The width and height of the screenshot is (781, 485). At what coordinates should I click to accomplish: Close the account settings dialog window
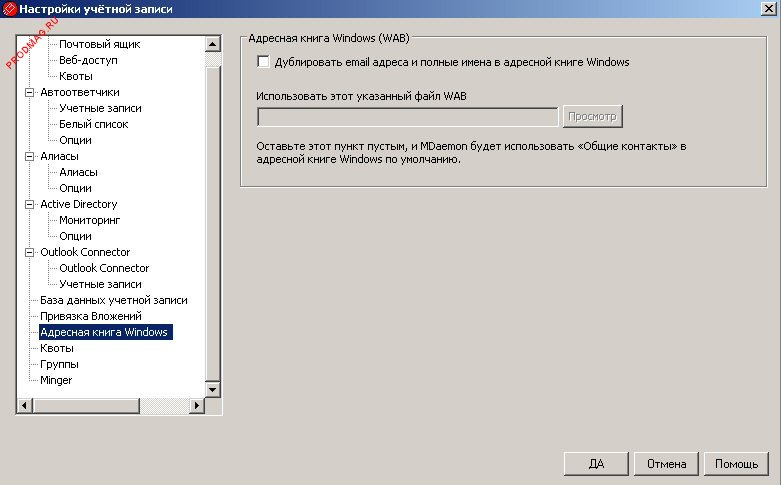[768, 9]
